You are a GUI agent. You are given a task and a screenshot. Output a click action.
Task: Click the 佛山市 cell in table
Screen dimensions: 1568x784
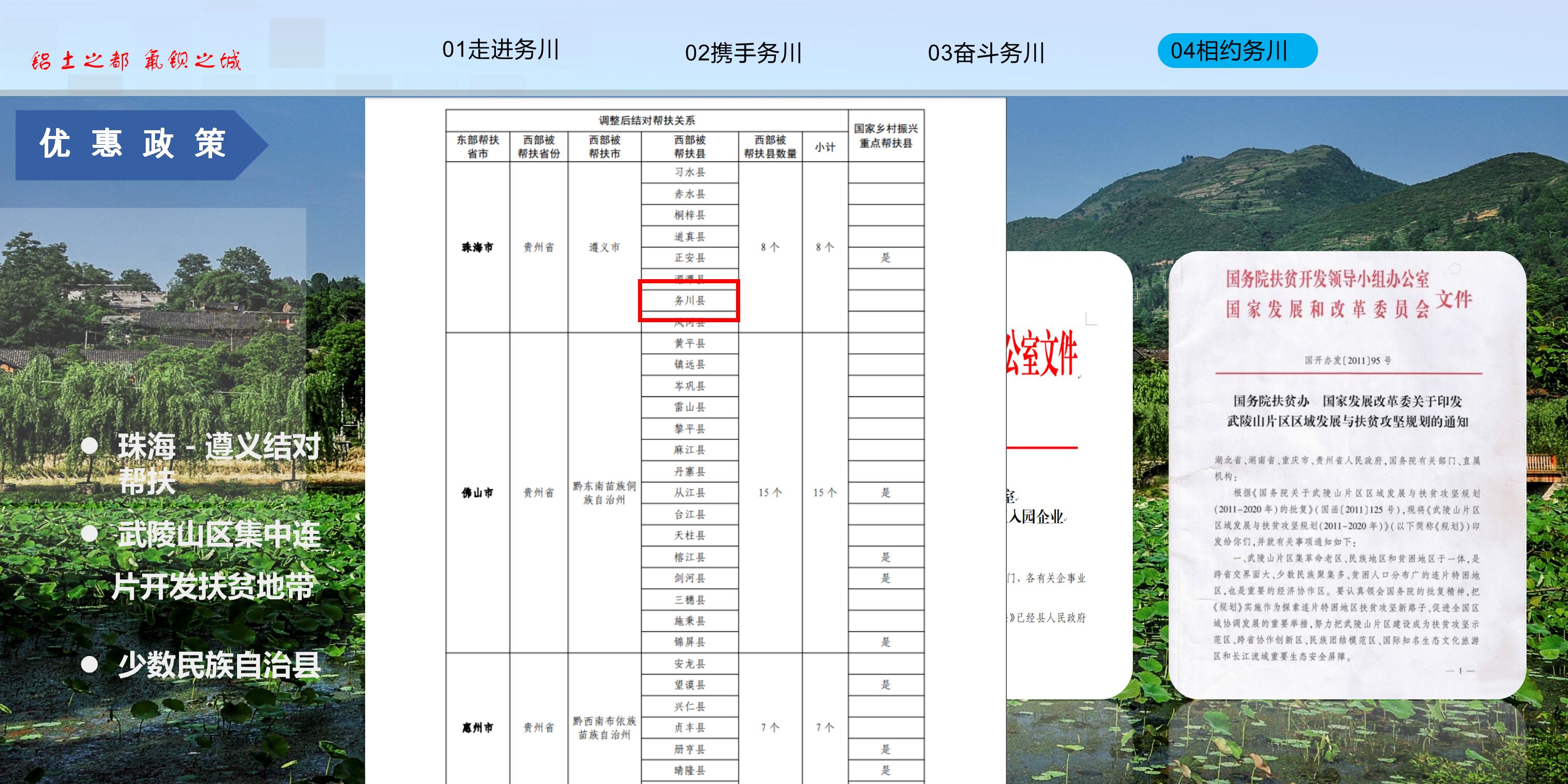[477, 492]
